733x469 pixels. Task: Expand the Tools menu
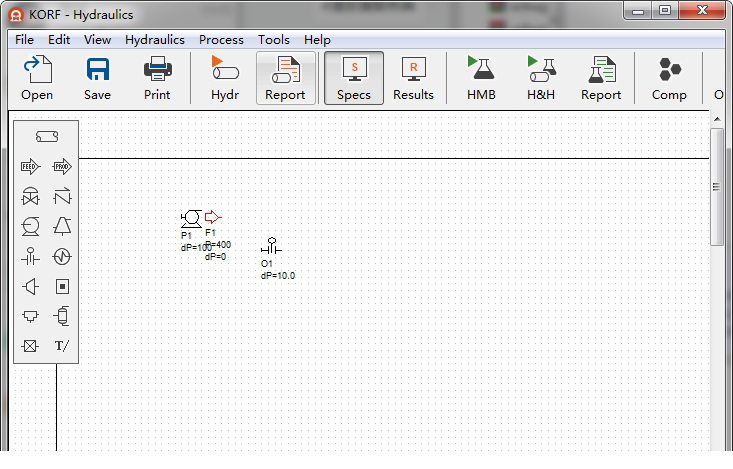[273, 40]
